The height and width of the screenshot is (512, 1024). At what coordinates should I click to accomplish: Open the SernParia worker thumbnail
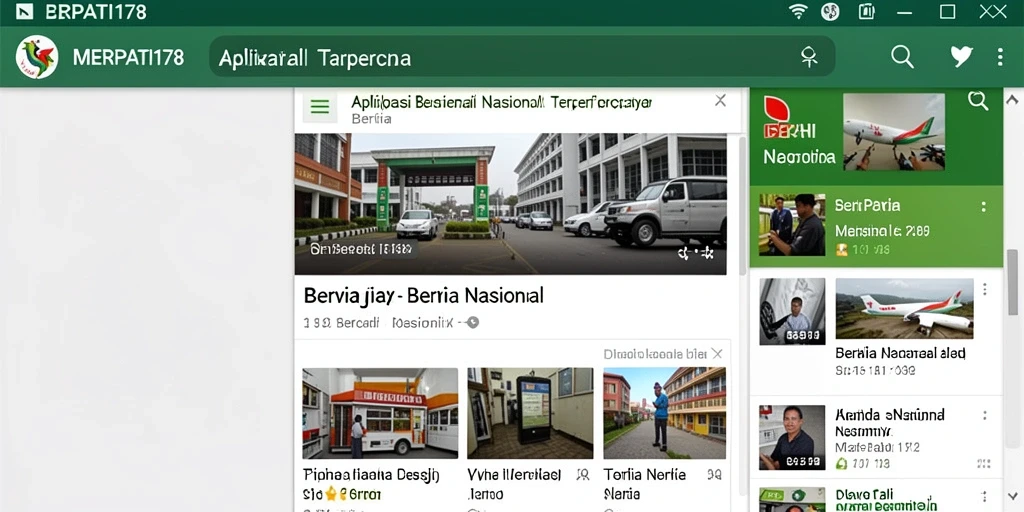pos(792,224)
